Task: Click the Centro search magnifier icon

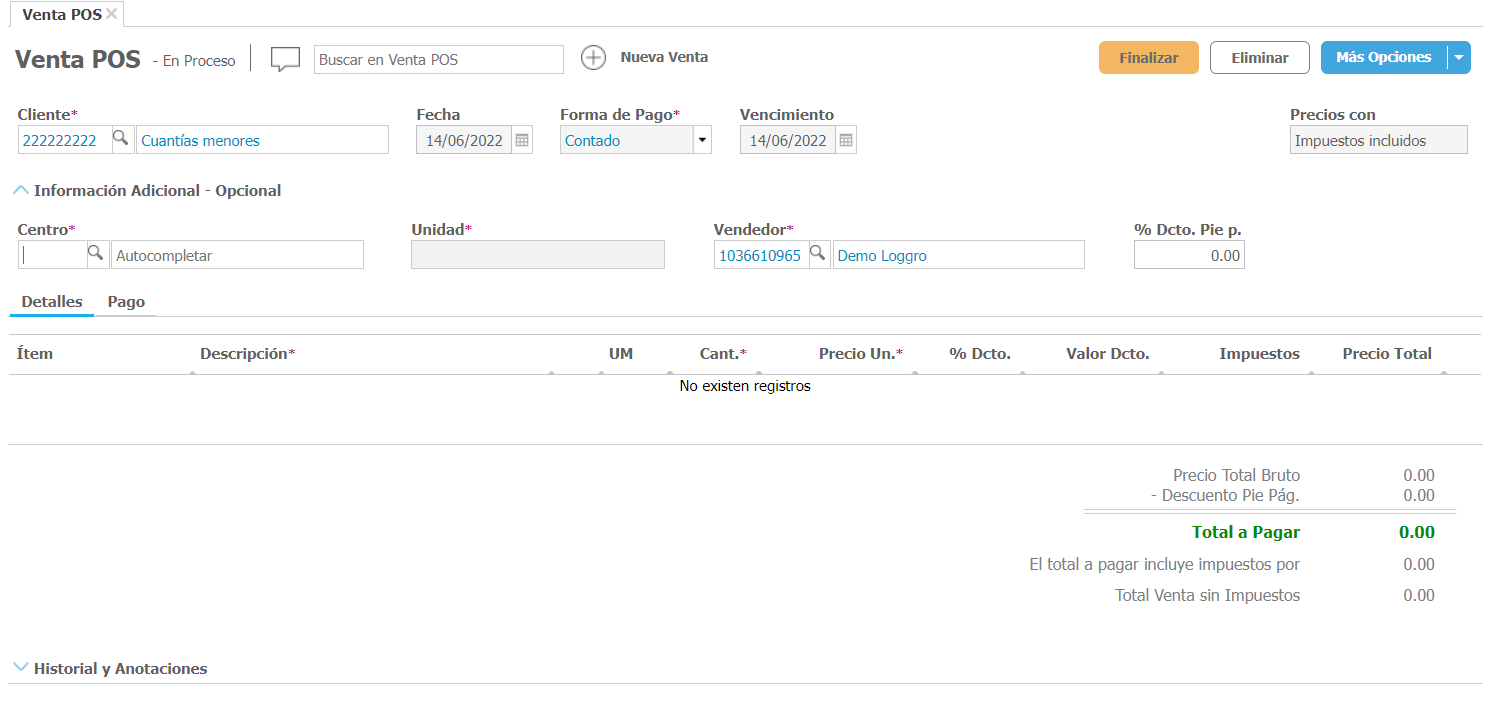Action: pyautogui.click(x=97, y=254)
